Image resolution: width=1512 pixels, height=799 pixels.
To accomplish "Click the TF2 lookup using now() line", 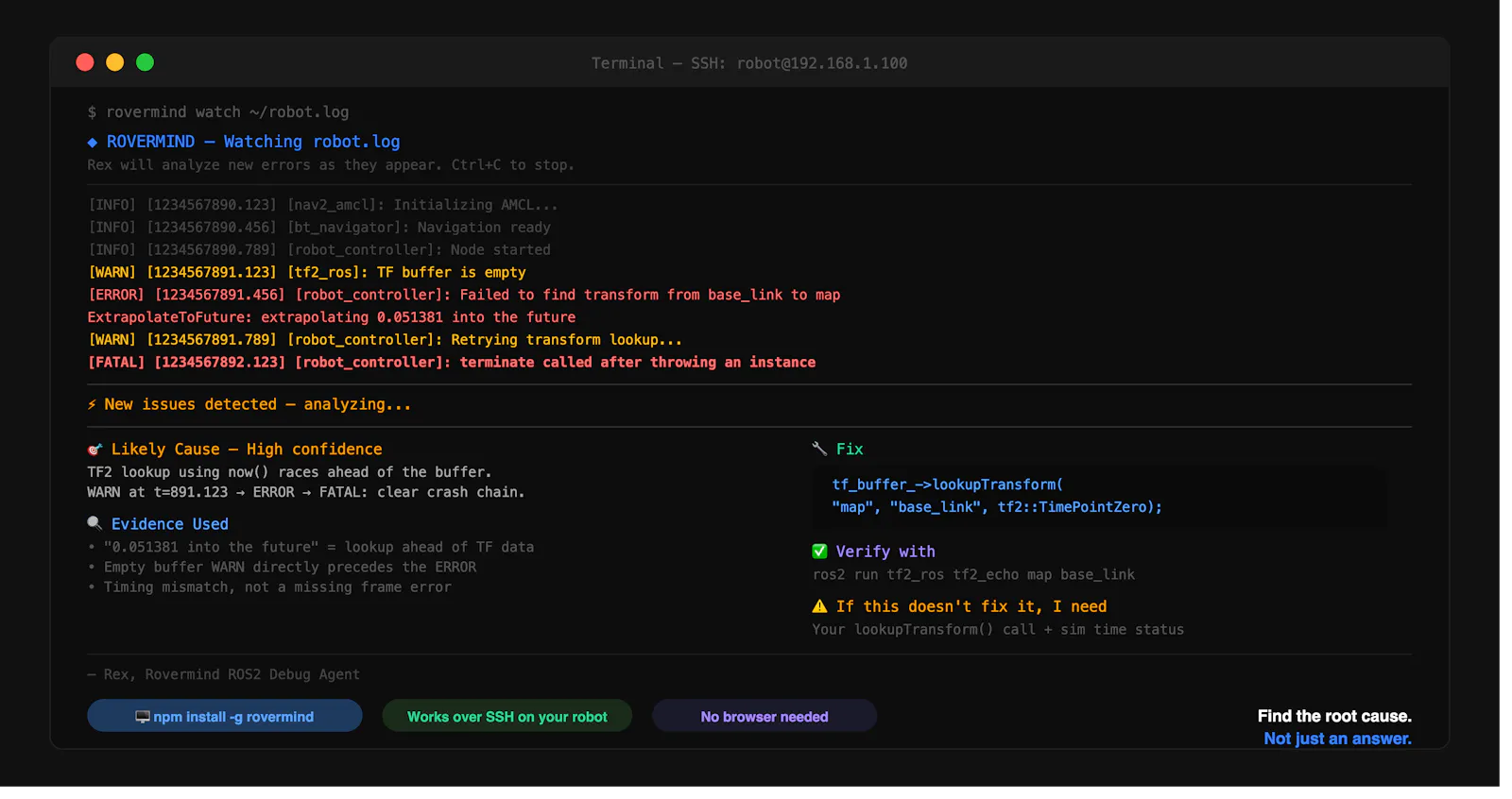I will pyautogui.click(x=289, y=472).
